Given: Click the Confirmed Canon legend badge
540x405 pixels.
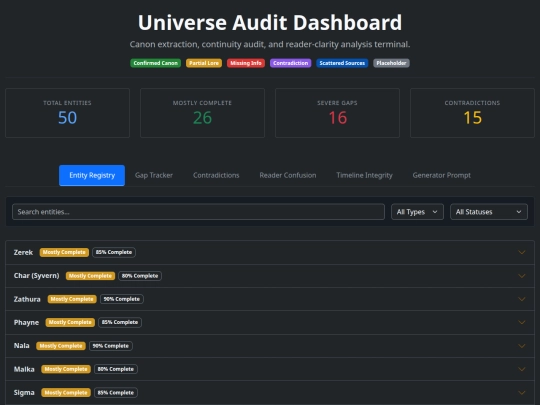Looking at the screenshot, I should 155,63.
